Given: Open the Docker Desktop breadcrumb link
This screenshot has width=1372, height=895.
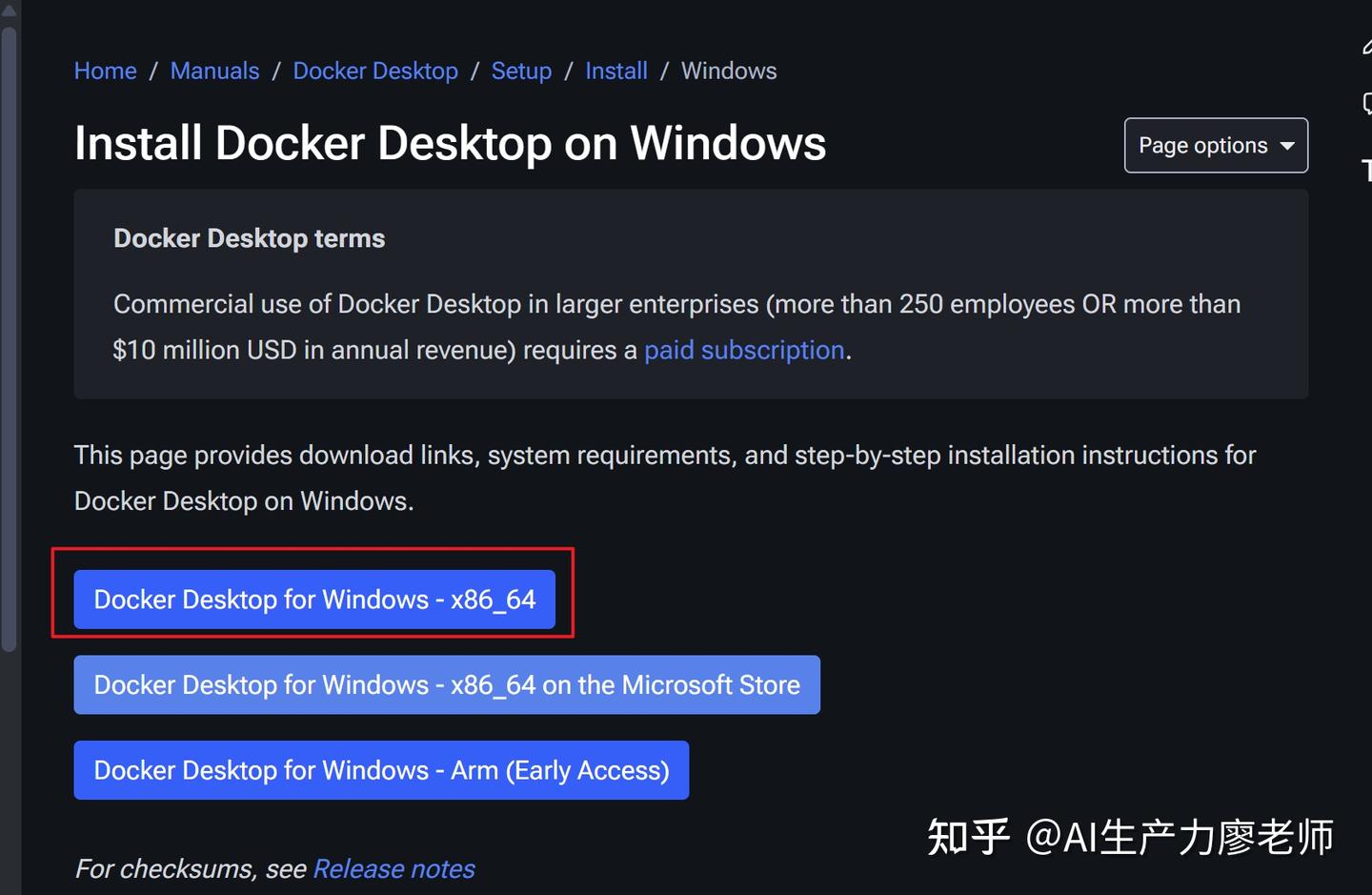Looking at the screenshot, I should click(375, 71).
